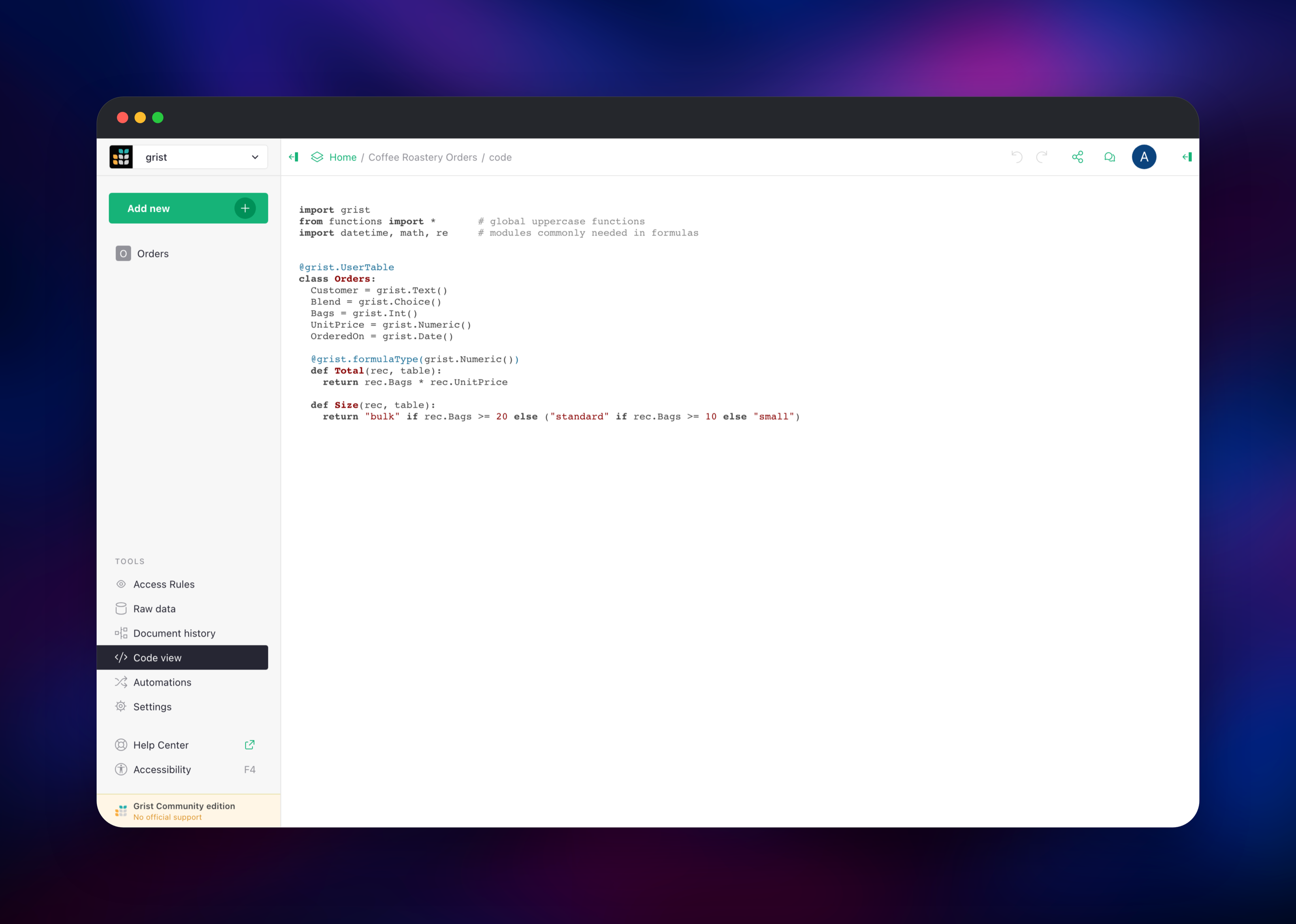This screenshot has height=924, width=1296.
Task: Click the Customer = grist.Text() line
Action: click(379, 290)
